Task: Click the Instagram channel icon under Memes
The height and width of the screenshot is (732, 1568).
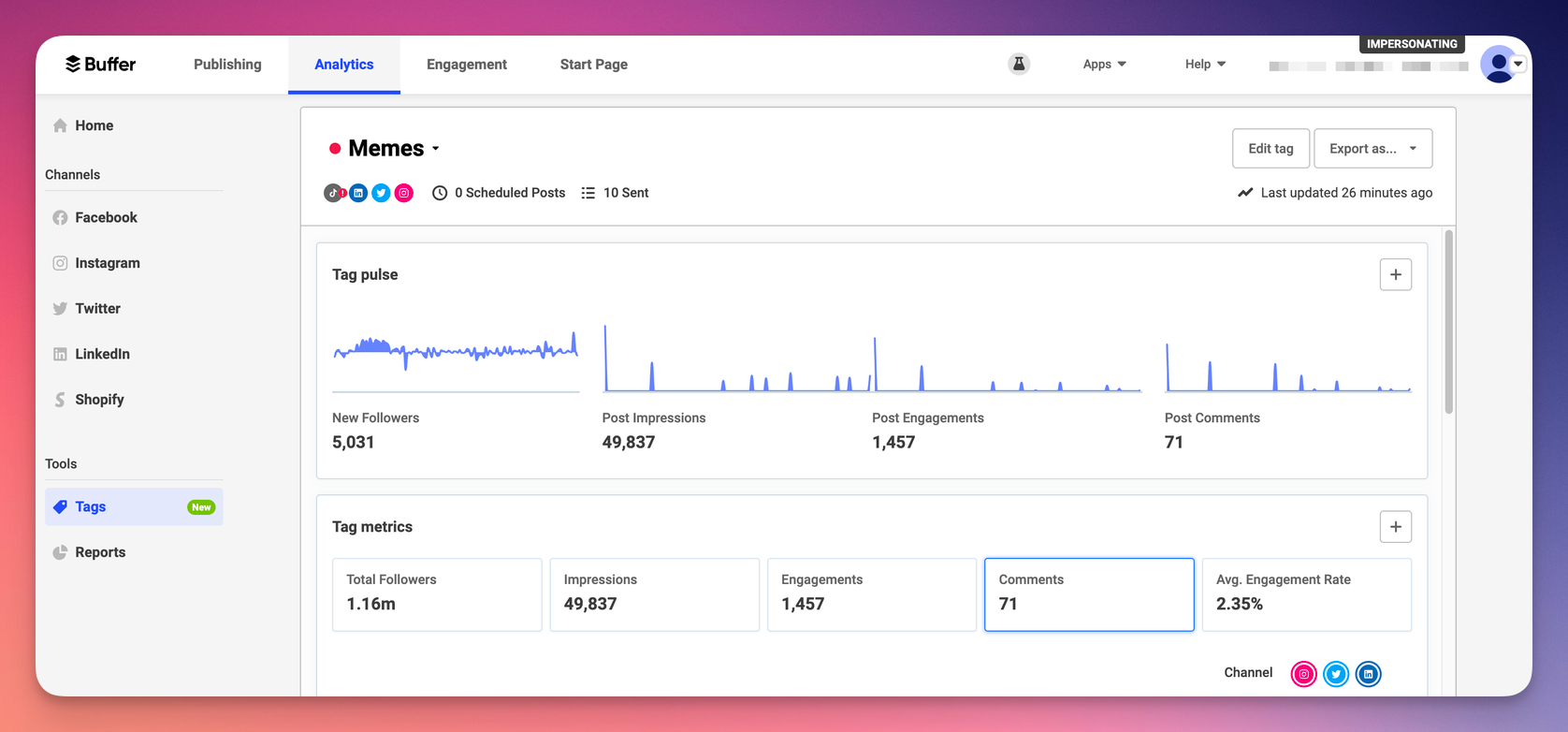Action: click(x=404, y=193)
